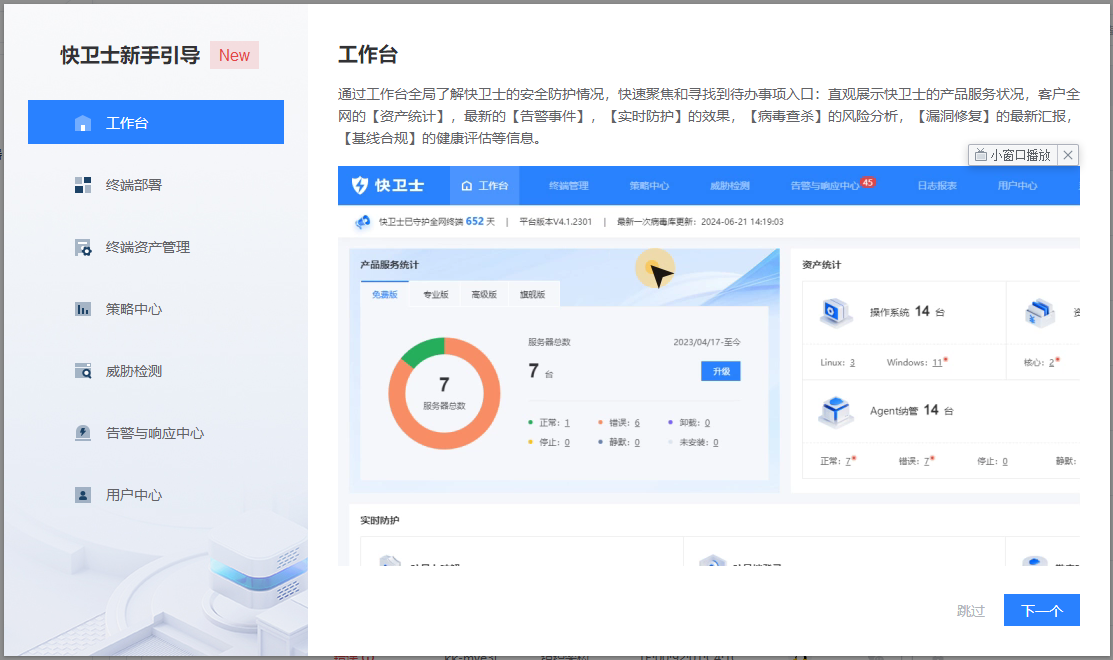Click the Windows count link 11
The height and width of the screenshot is (660, 1113).
(937, 362)
